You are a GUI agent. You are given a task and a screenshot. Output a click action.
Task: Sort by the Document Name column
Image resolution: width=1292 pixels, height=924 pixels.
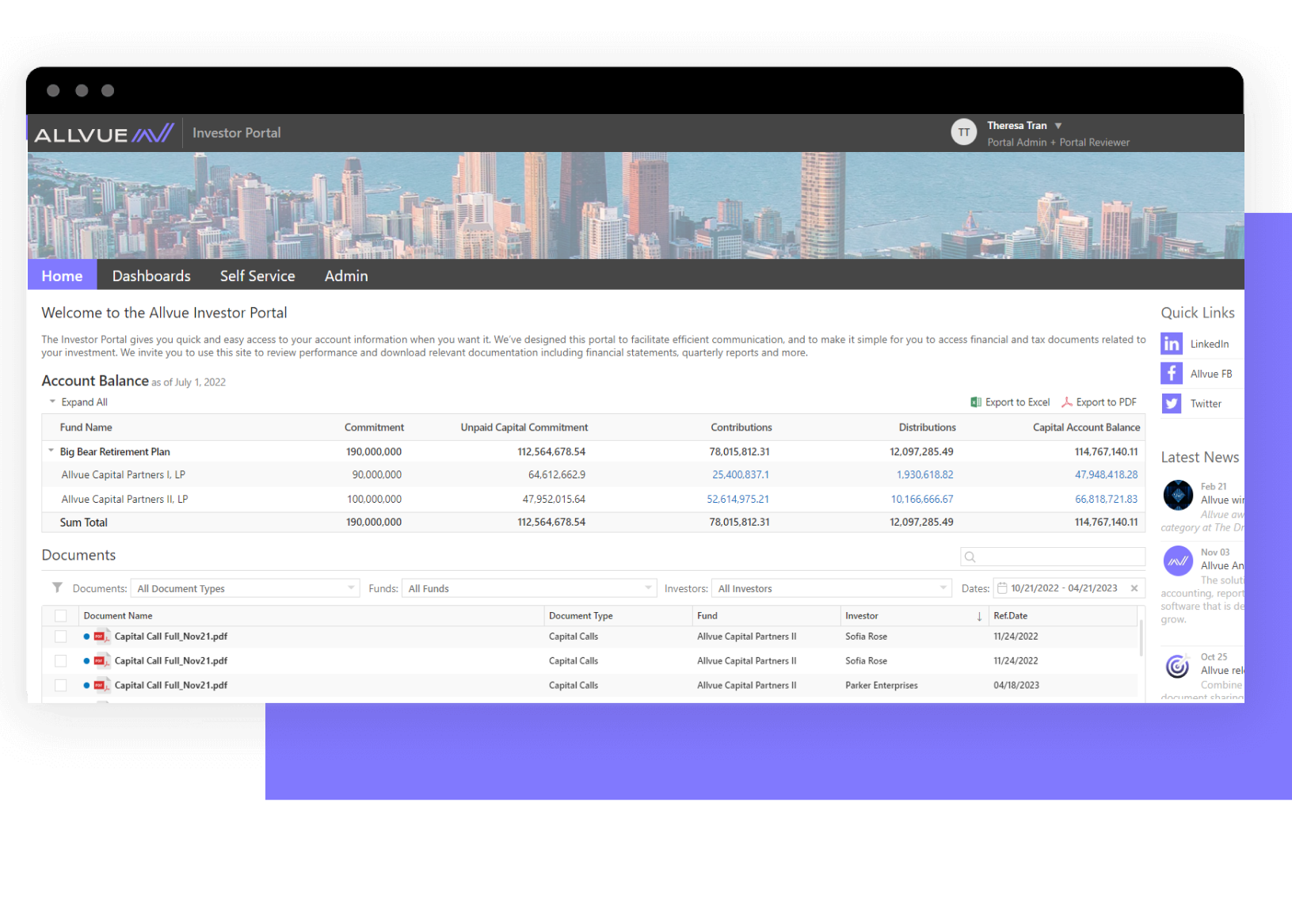pos(118,616)
